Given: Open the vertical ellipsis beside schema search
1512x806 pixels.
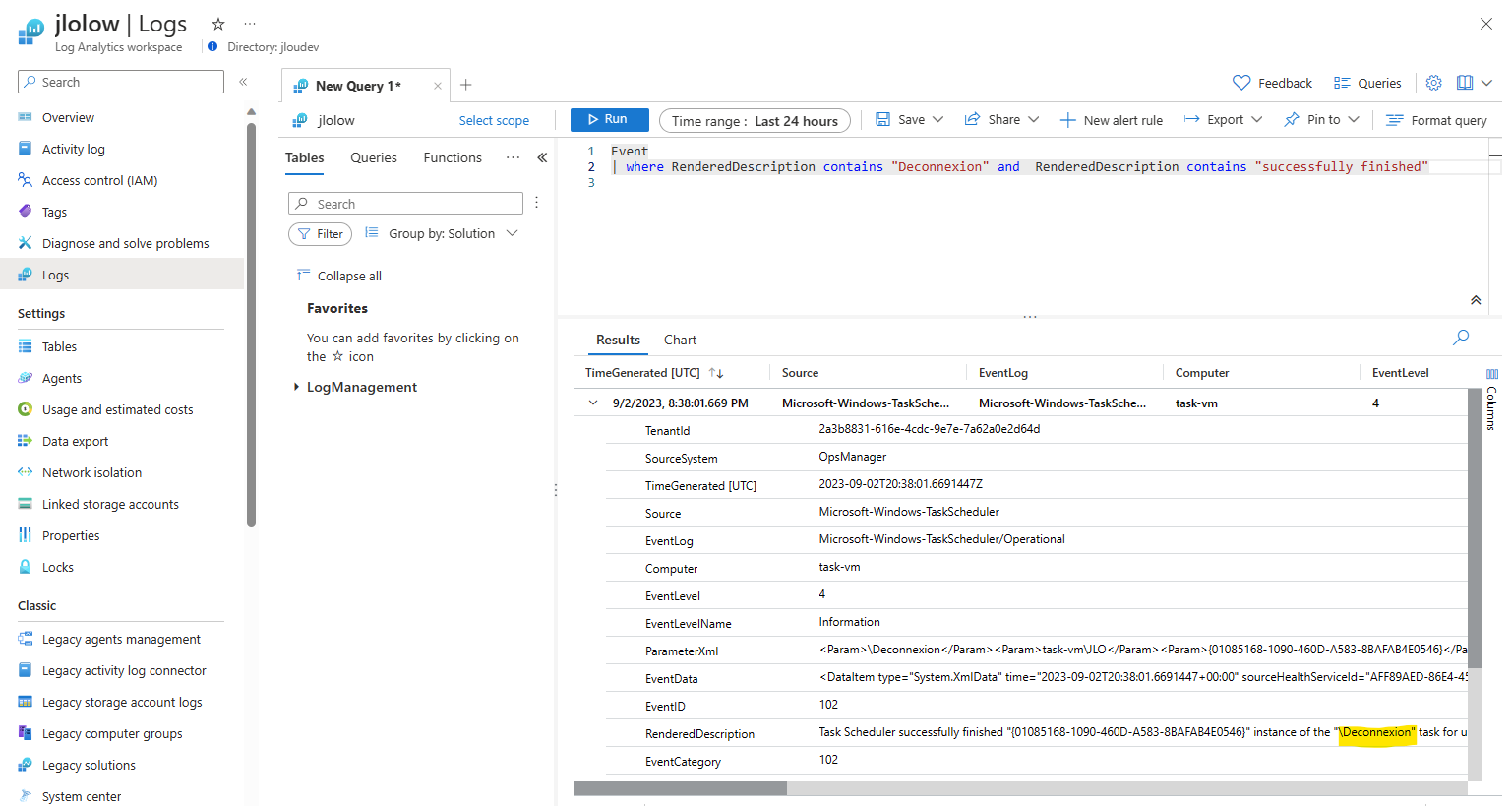Looking at the screenshot, I should [536, 203].
